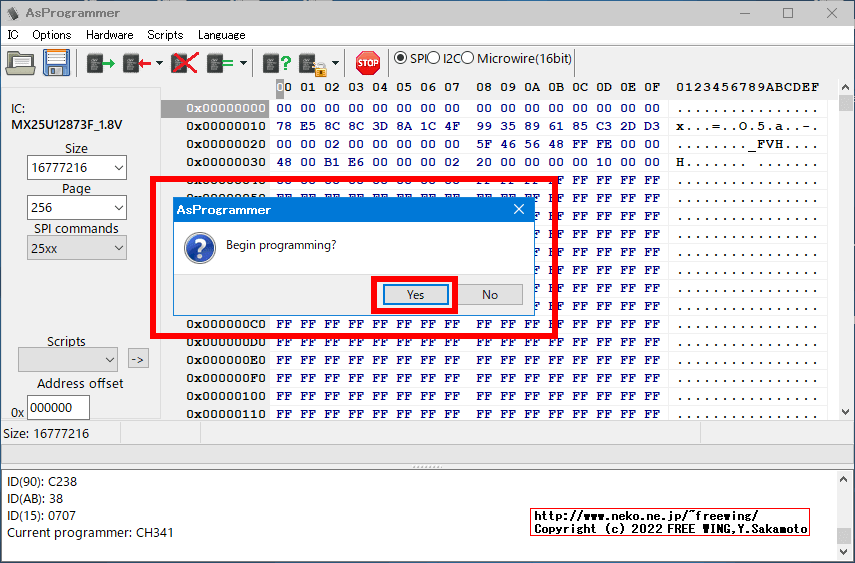
Task: Open the Scripts menu
Action: tap(165, 35)
